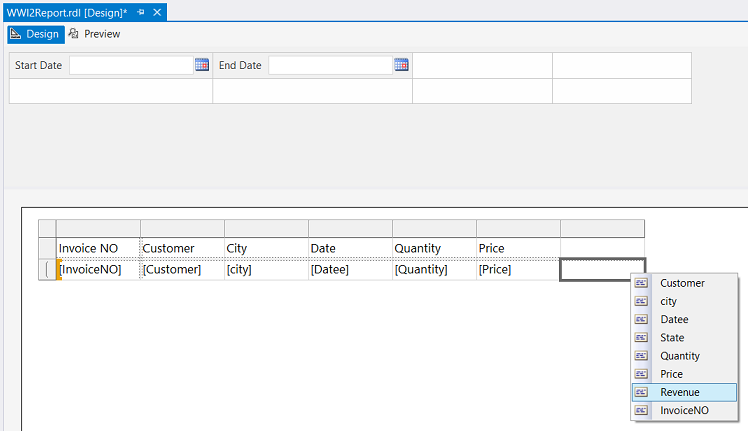Click the Revenue field icon in list
Screen dimensions: 748x431
pos(641,392)
